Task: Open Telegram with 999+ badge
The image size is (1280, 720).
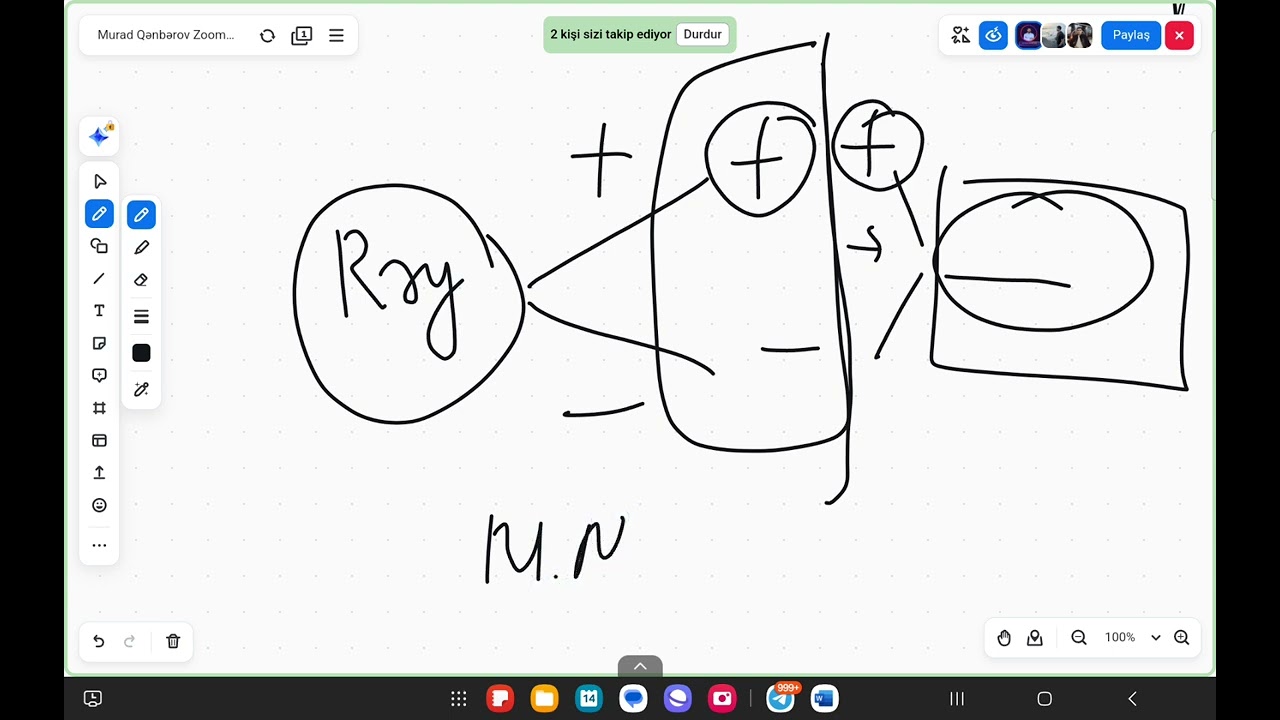Action: point(781,698)
